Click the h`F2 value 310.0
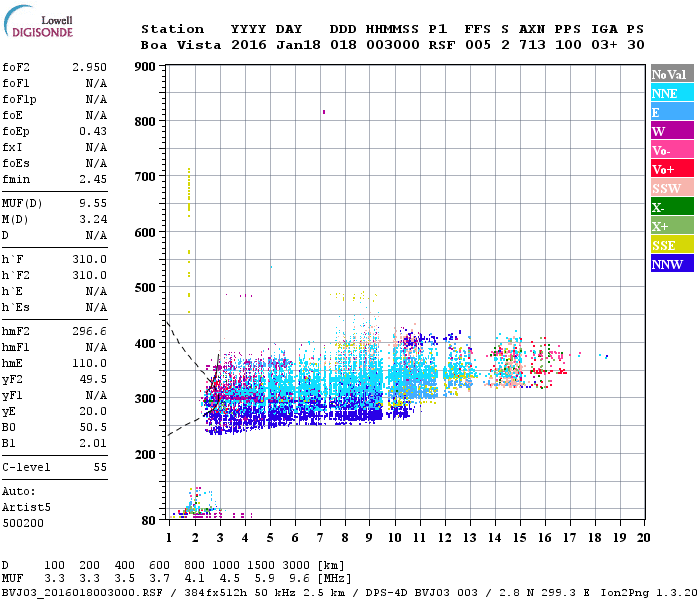The width and height of the screenshot is (700, 600). tap(89, 275)
